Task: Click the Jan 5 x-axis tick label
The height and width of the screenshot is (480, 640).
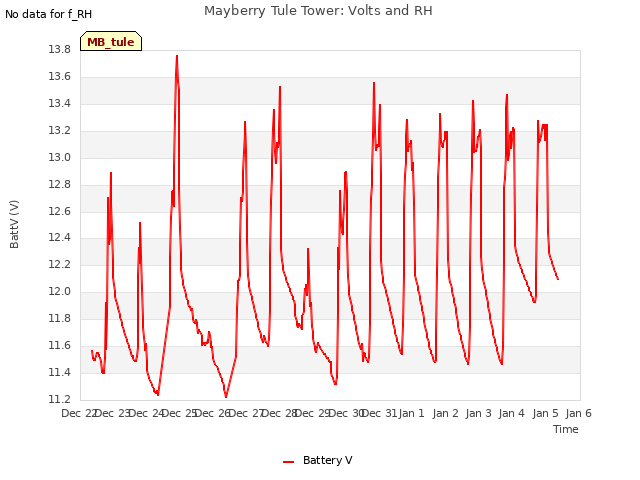Action: (x=545, y=413)
